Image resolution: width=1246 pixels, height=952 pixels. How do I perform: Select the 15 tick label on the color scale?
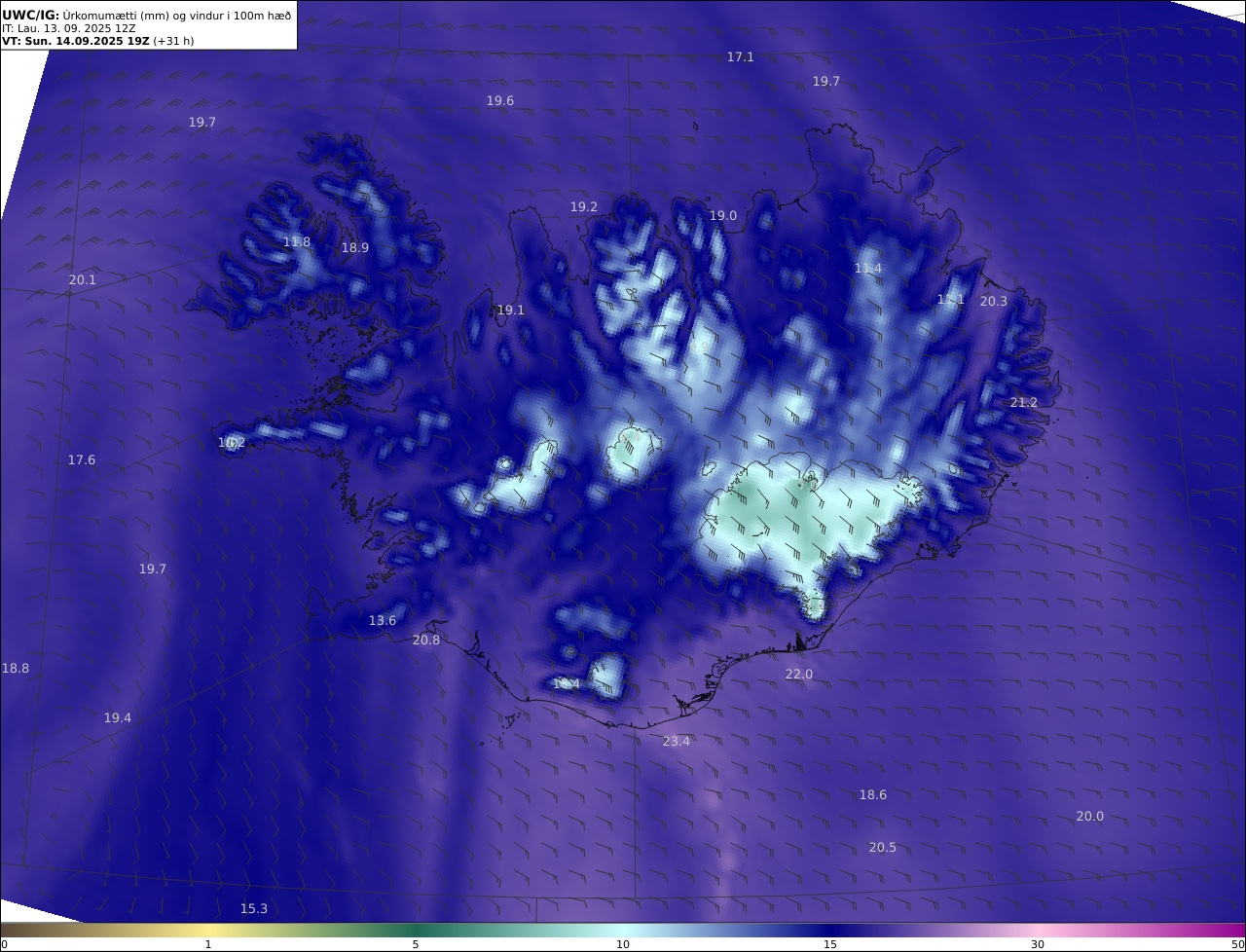(830, 944)
